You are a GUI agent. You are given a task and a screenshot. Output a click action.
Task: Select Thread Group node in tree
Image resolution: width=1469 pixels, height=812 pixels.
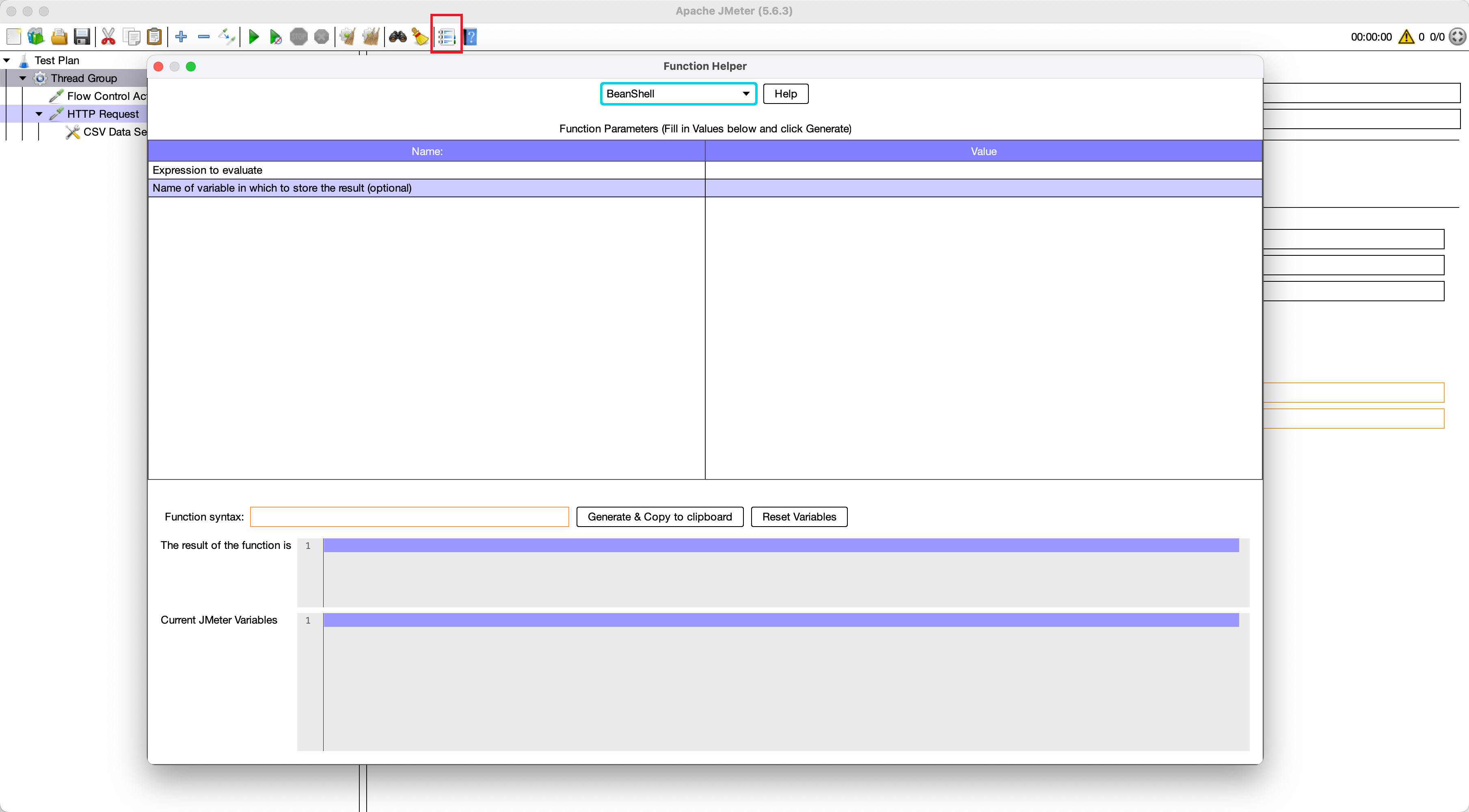point(84,78)
